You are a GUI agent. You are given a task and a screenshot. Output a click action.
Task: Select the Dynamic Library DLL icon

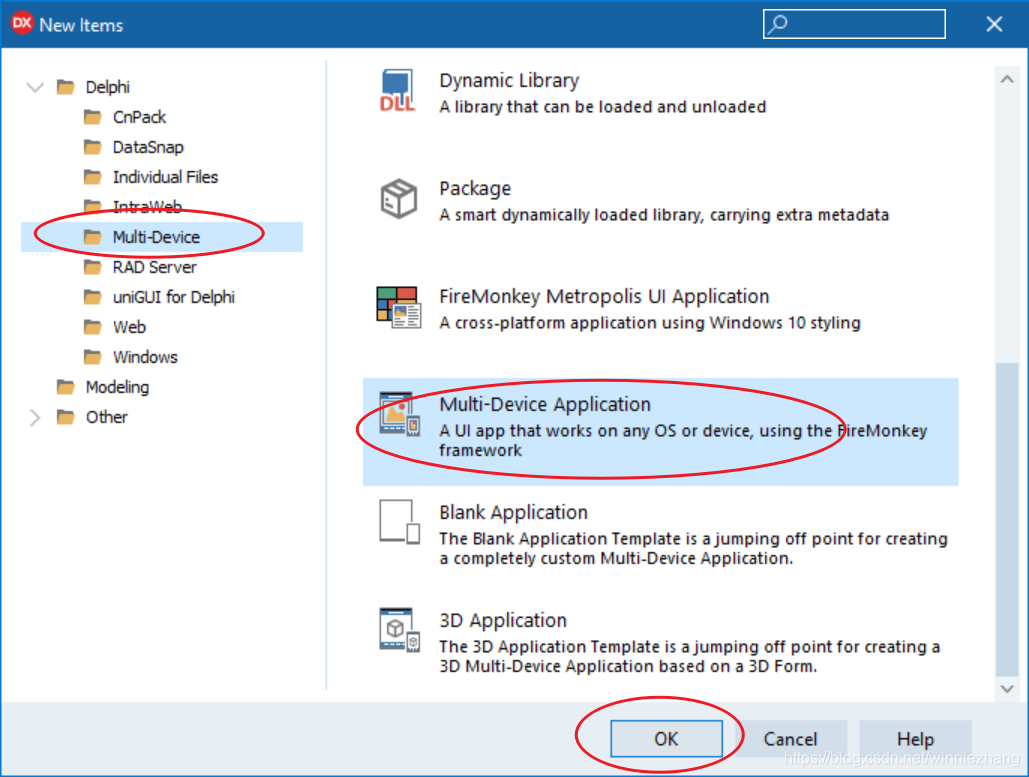tap(398, 91)
